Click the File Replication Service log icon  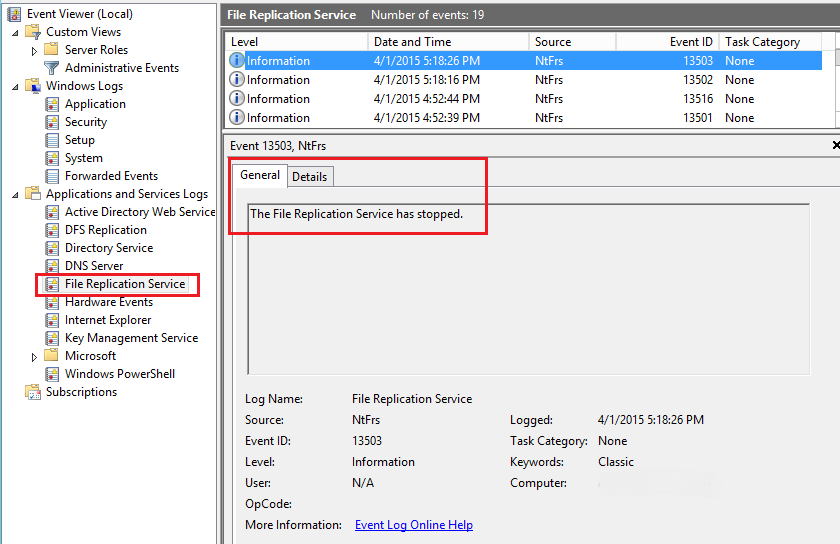pyautogui.click(x=52, y=284)
